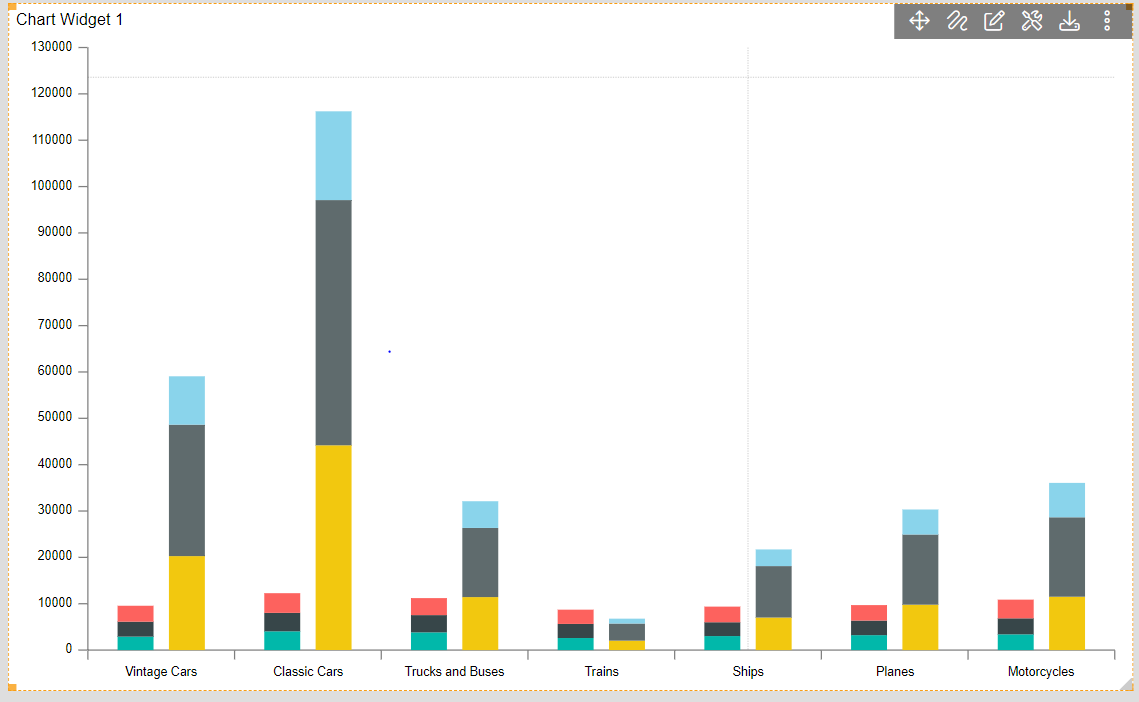Open the chart style squiggle icon
Screen dimensions: 1139x702
tap(957, 20)
